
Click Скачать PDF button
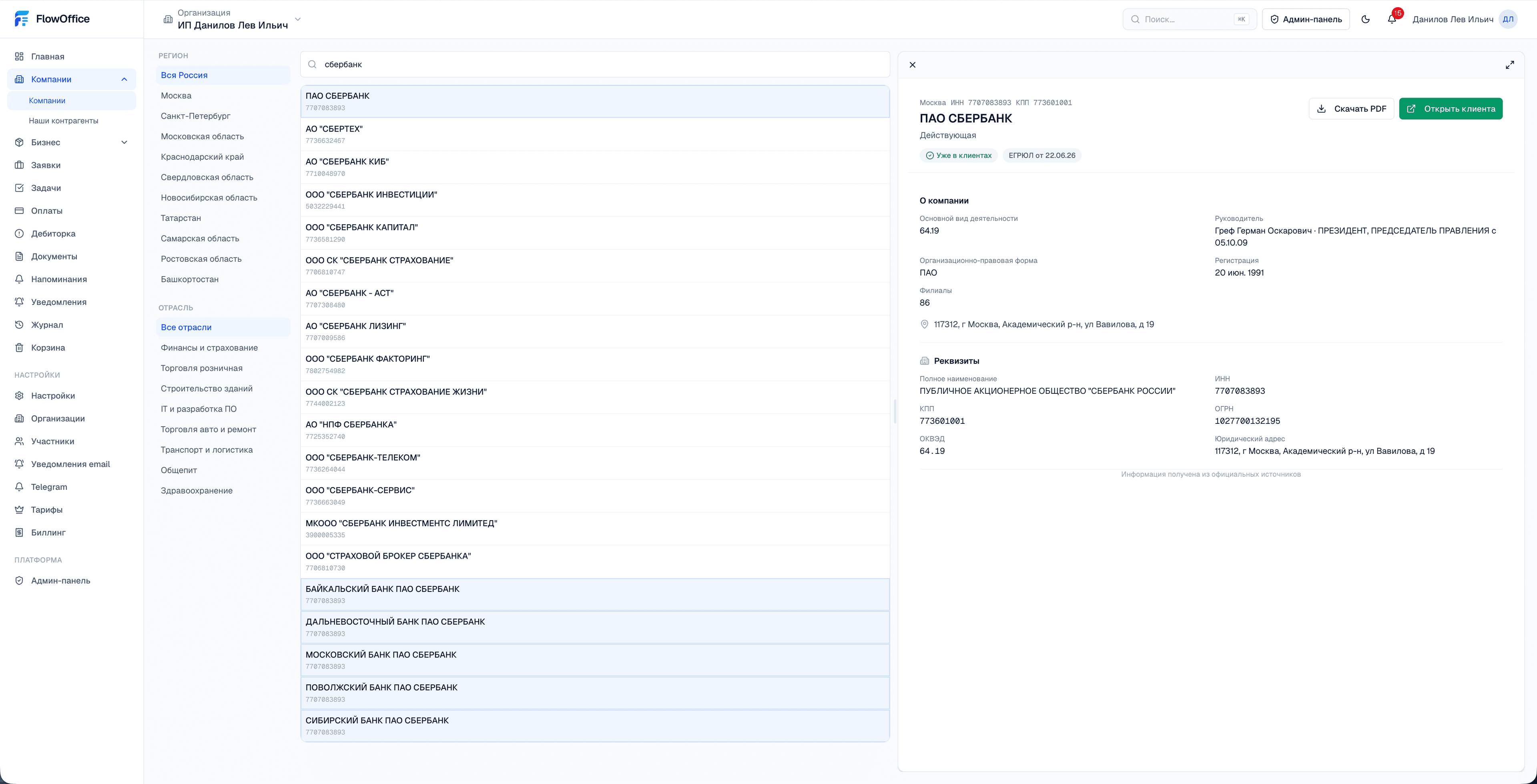tap(1351, 108)
